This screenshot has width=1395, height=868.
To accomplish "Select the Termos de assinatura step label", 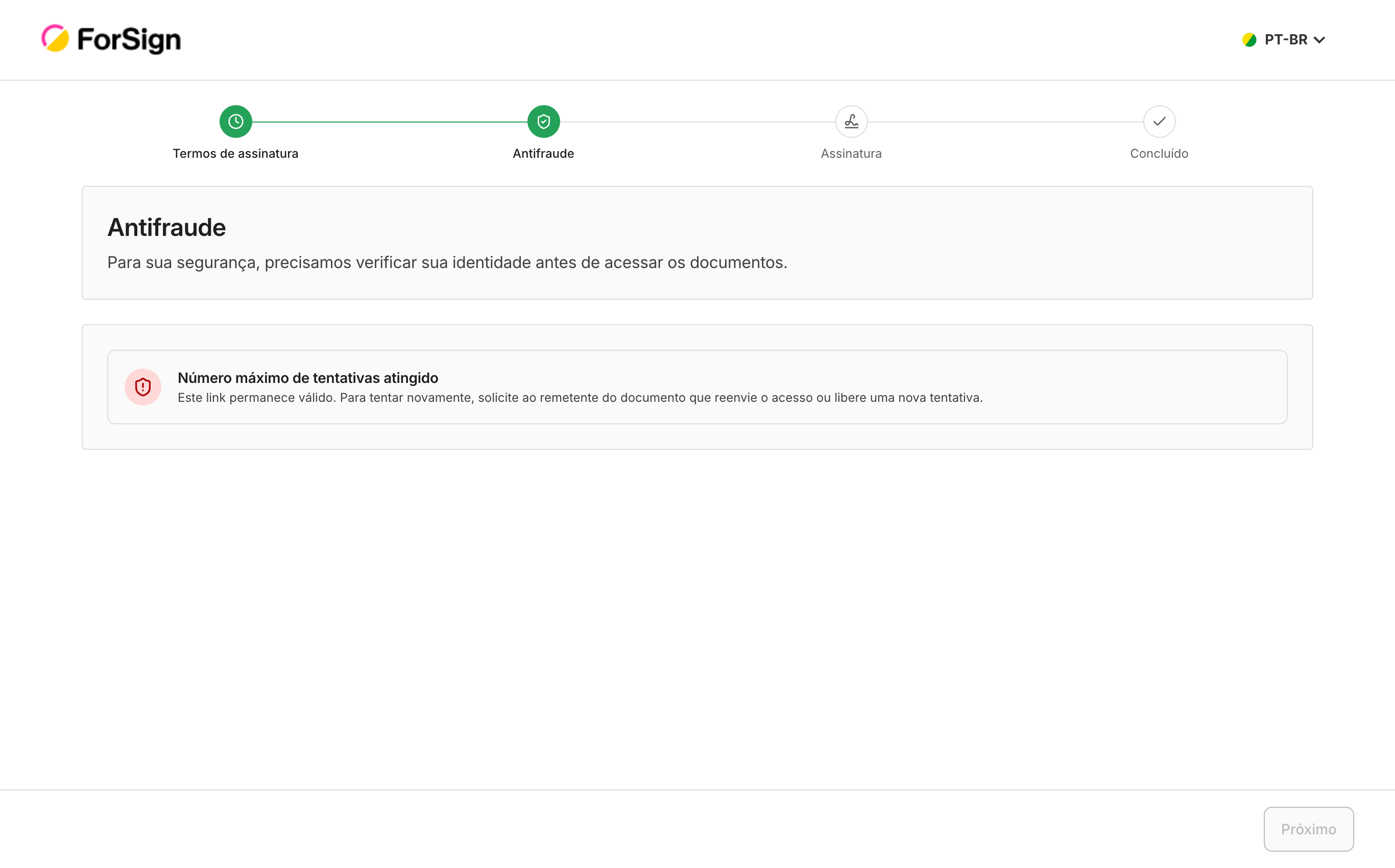I will click(x=235, y=153).
